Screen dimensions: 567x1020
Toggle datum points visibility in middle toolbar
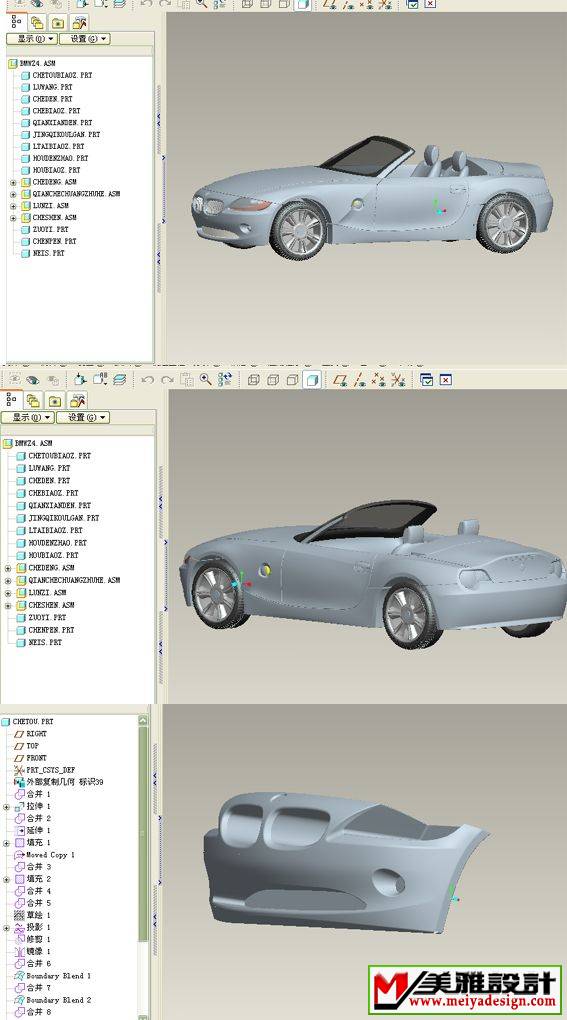pos(379,379)
